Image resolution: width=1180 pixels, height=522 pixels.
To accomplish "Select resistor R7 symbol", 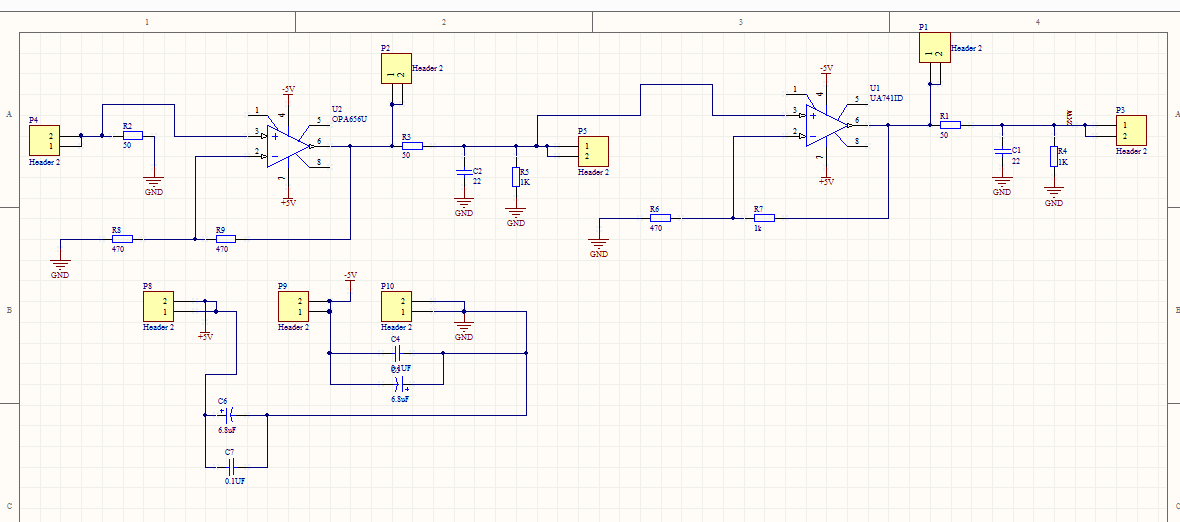I will tap(764, 218).
